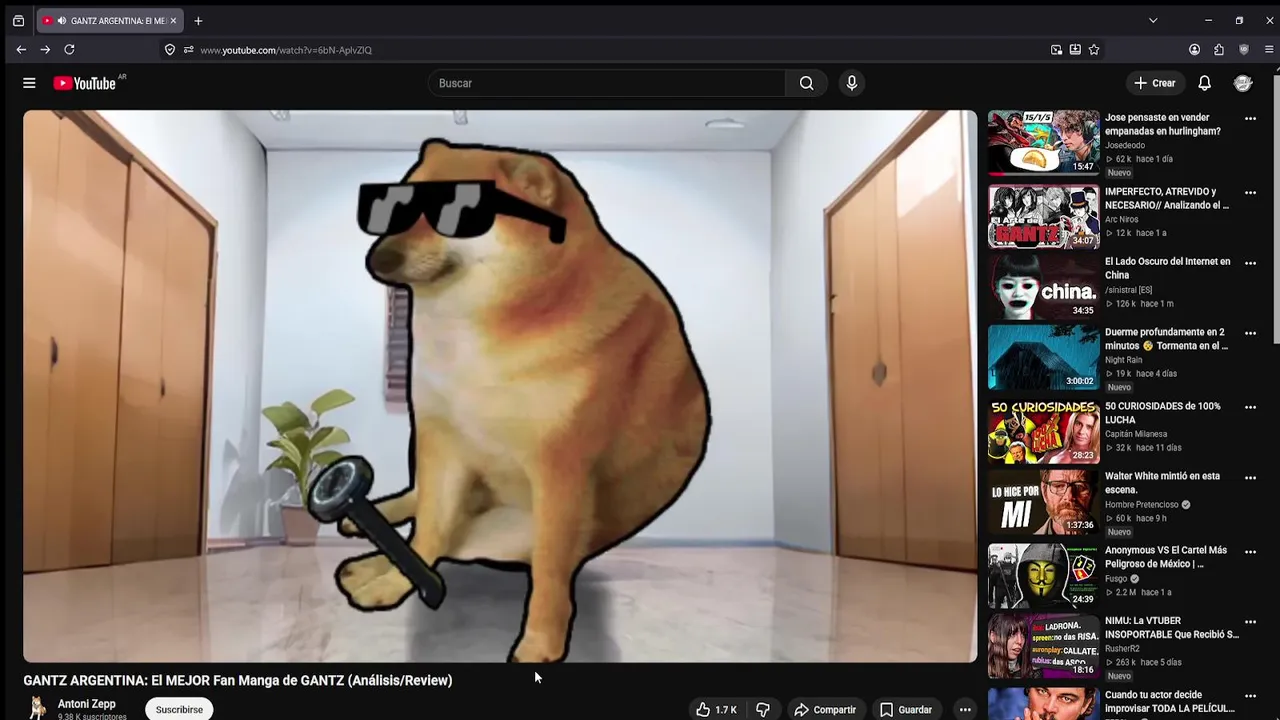Start voice search with the microphone
This screenshot has height=720, width=1280.
tap(852, 83)
